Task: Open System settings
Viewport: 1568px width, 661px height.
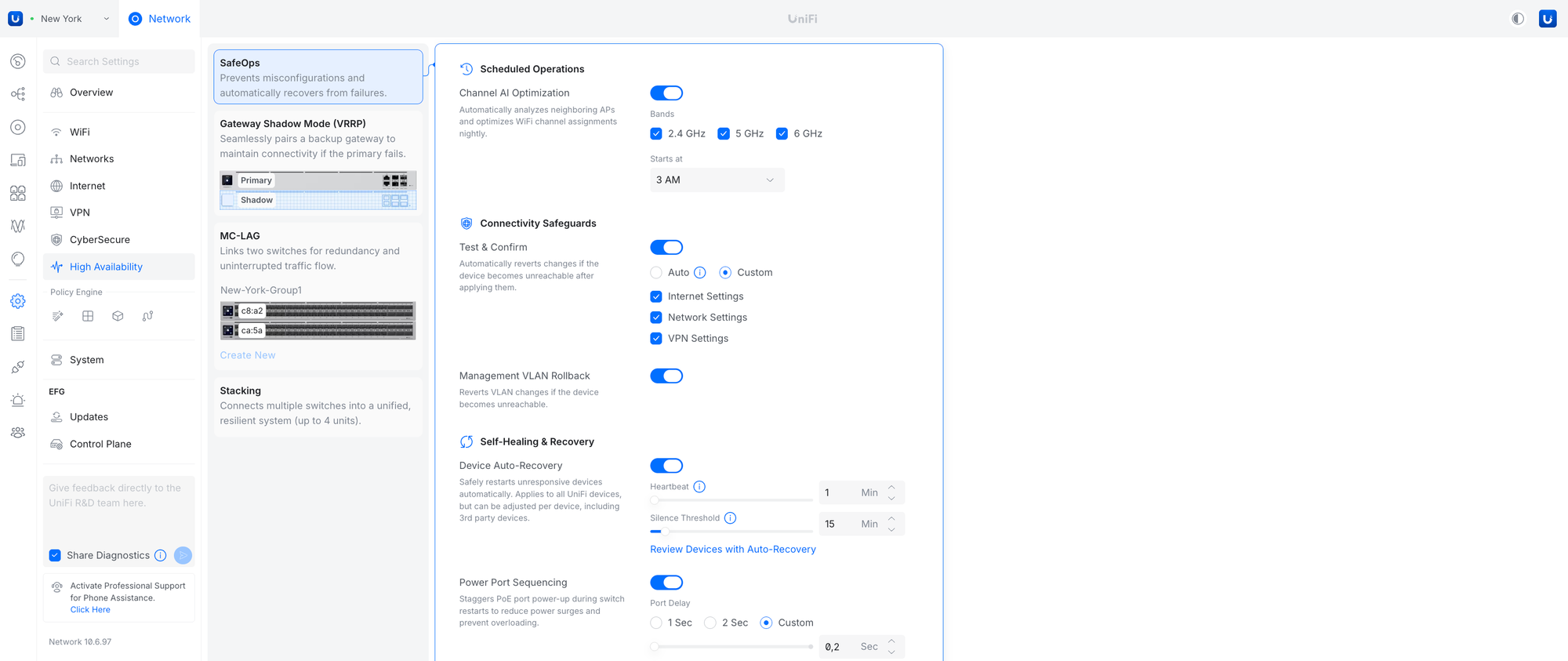Action: point(119,360)
